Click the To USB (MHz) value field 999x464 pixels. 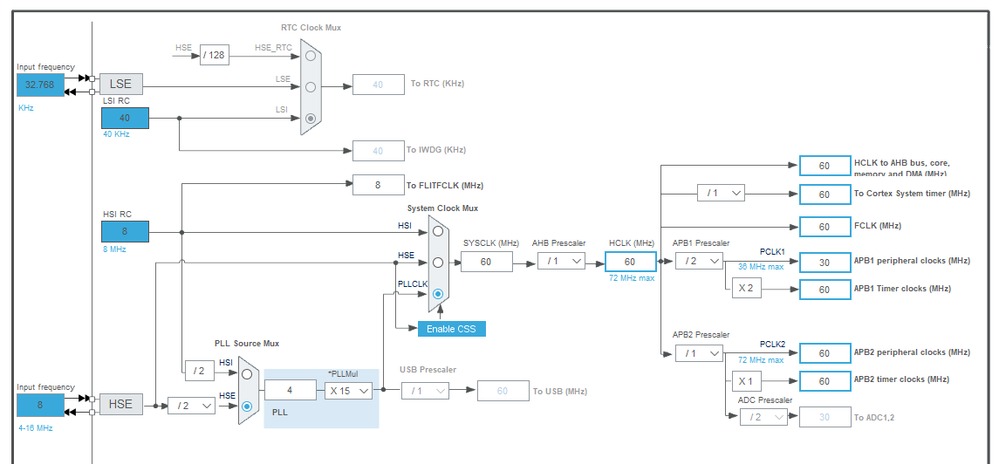click(x=503, y=391)
